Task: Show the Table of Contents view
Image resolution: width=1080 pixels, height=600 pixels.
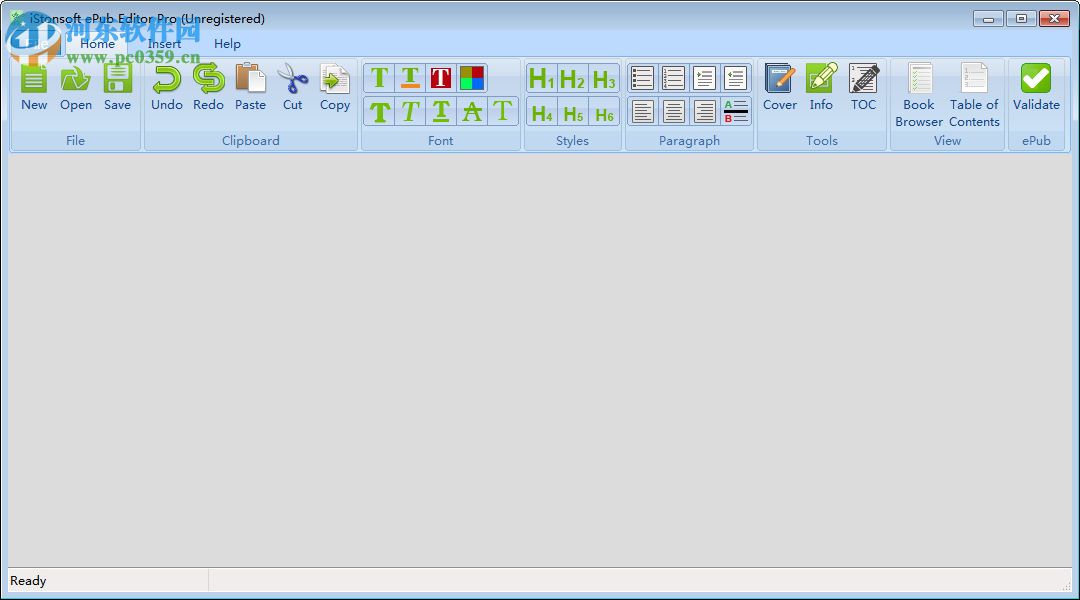Action: click(x=974, y=88)
